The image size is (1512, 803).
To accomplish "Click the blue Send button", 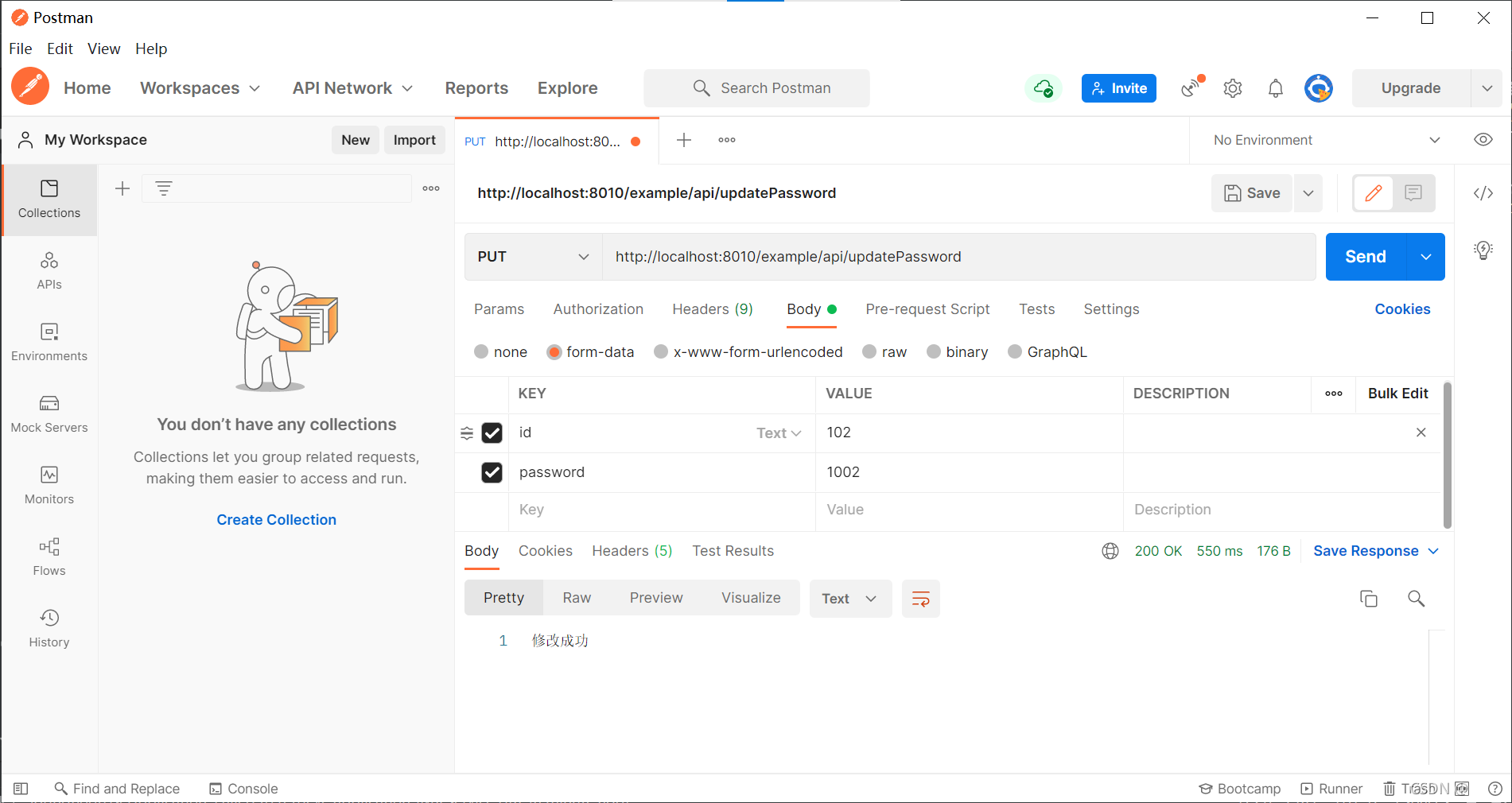I will pyautogui.click(x=1366, y=257).
